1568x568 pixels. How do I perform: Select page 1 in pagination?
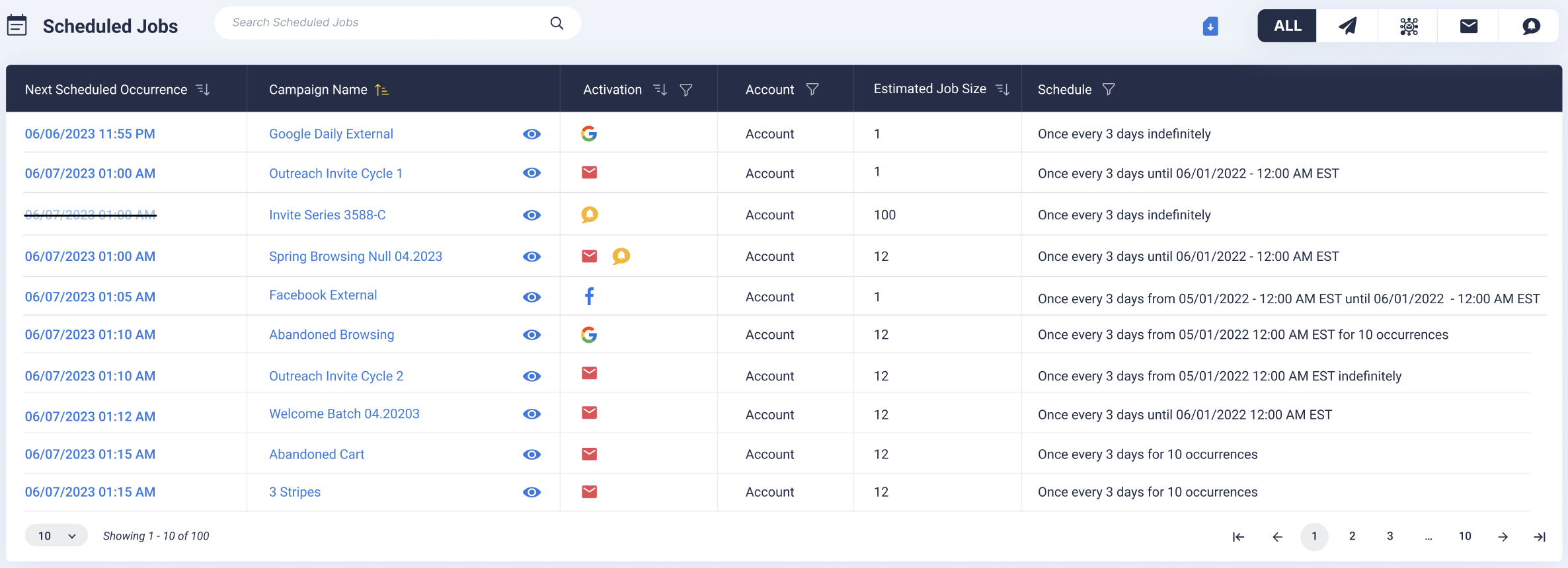click(x=1314, y=536)
